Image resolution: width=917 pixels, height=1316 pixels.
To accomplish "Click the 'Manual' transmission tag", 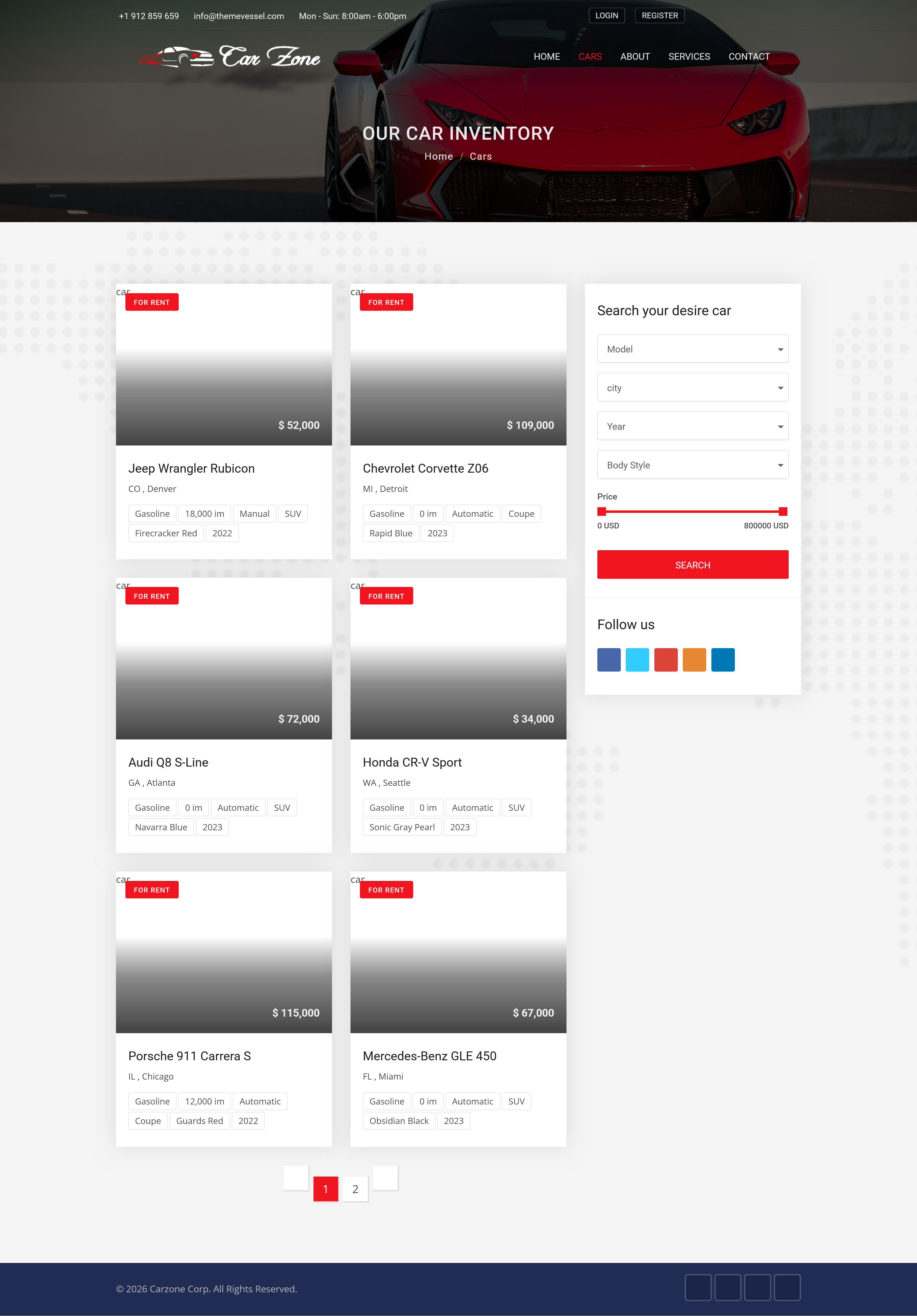I will click(254, 514).
